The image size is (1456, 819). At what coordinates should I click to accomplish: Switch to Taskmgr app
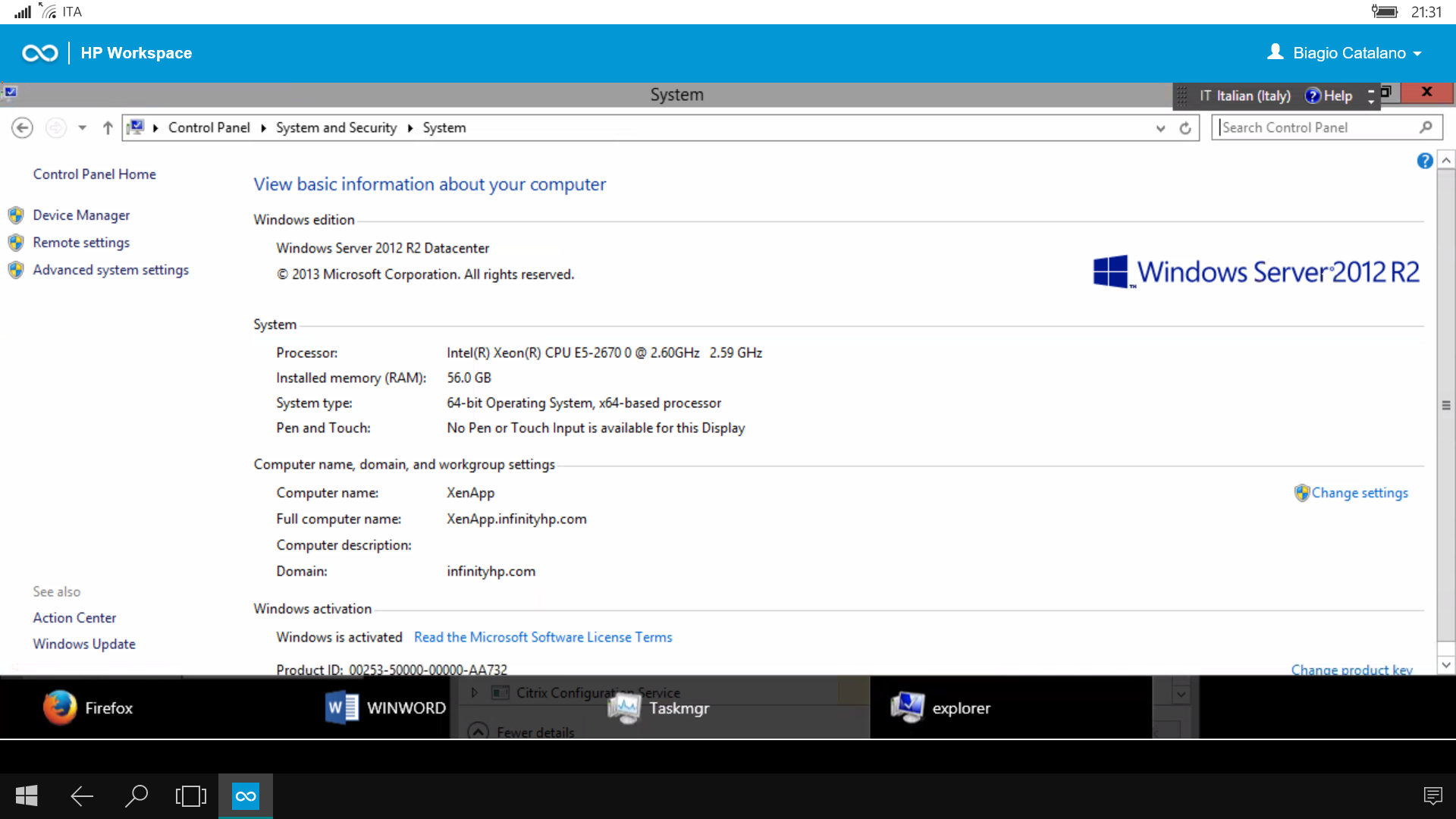(658, 708)
